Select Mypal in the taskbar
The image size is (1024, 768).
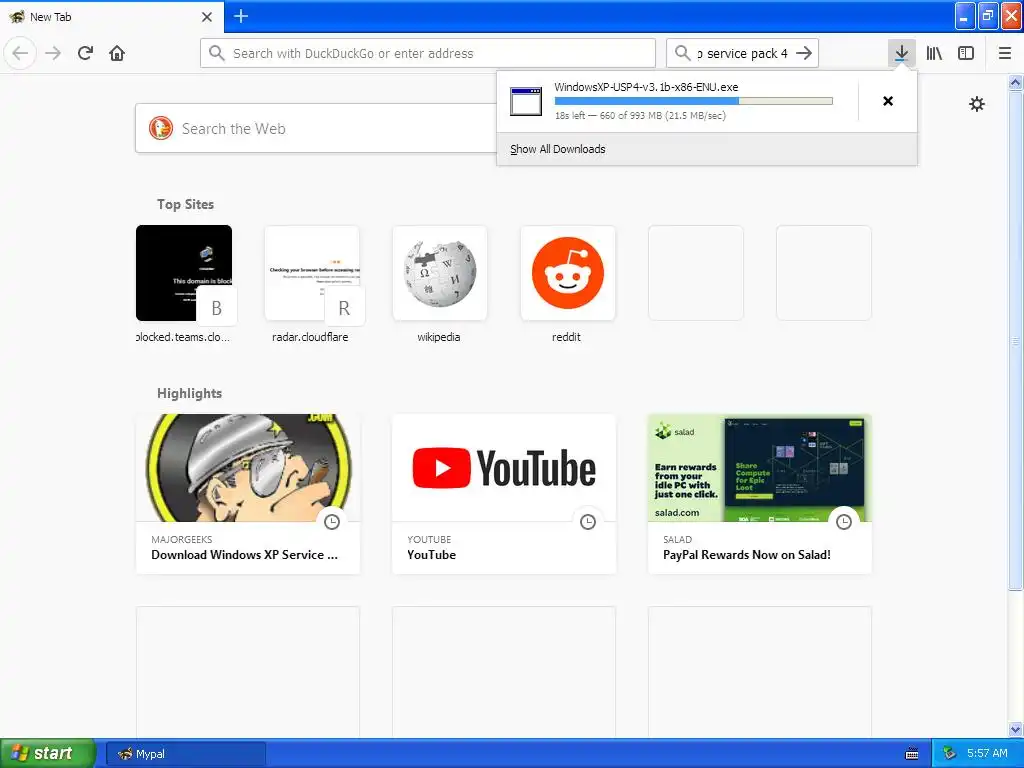pos(187,754)
